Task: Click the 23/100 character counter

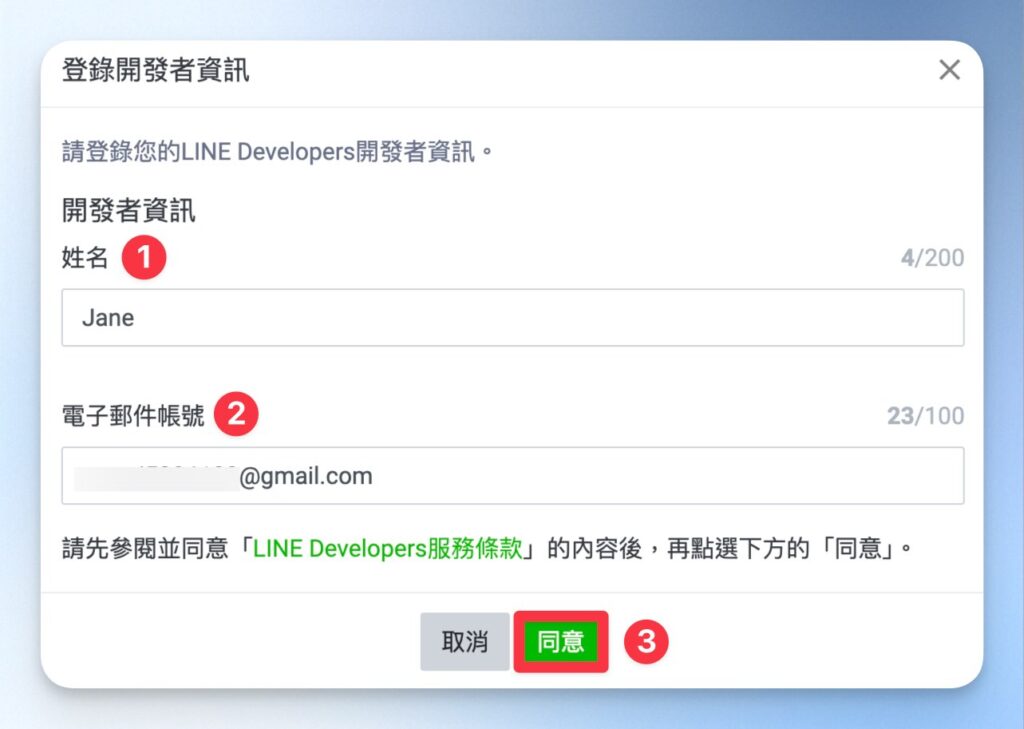Action: 925,416
